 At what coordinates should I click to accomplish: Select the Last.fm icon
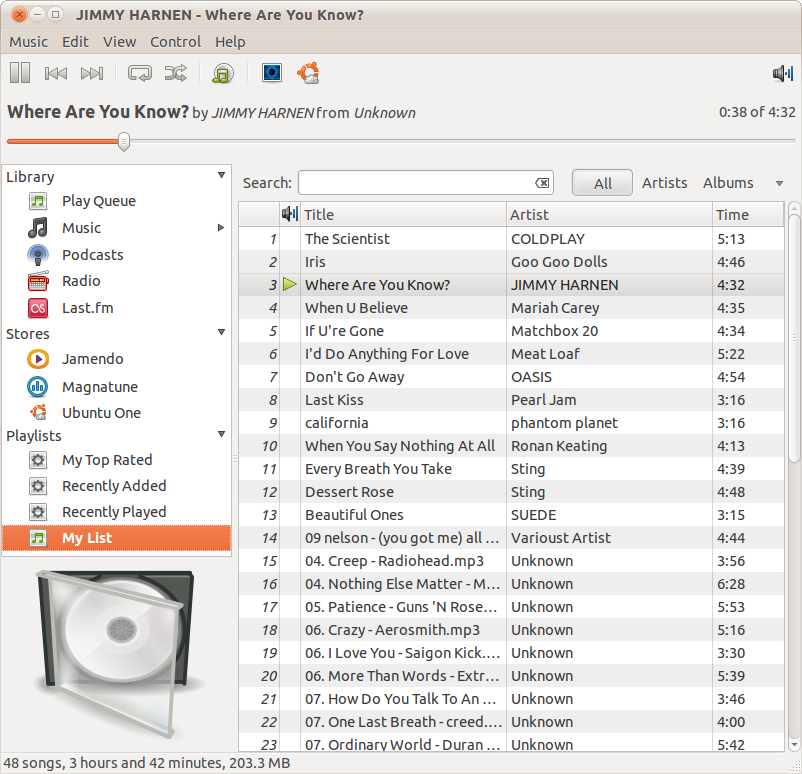(38, 308)
